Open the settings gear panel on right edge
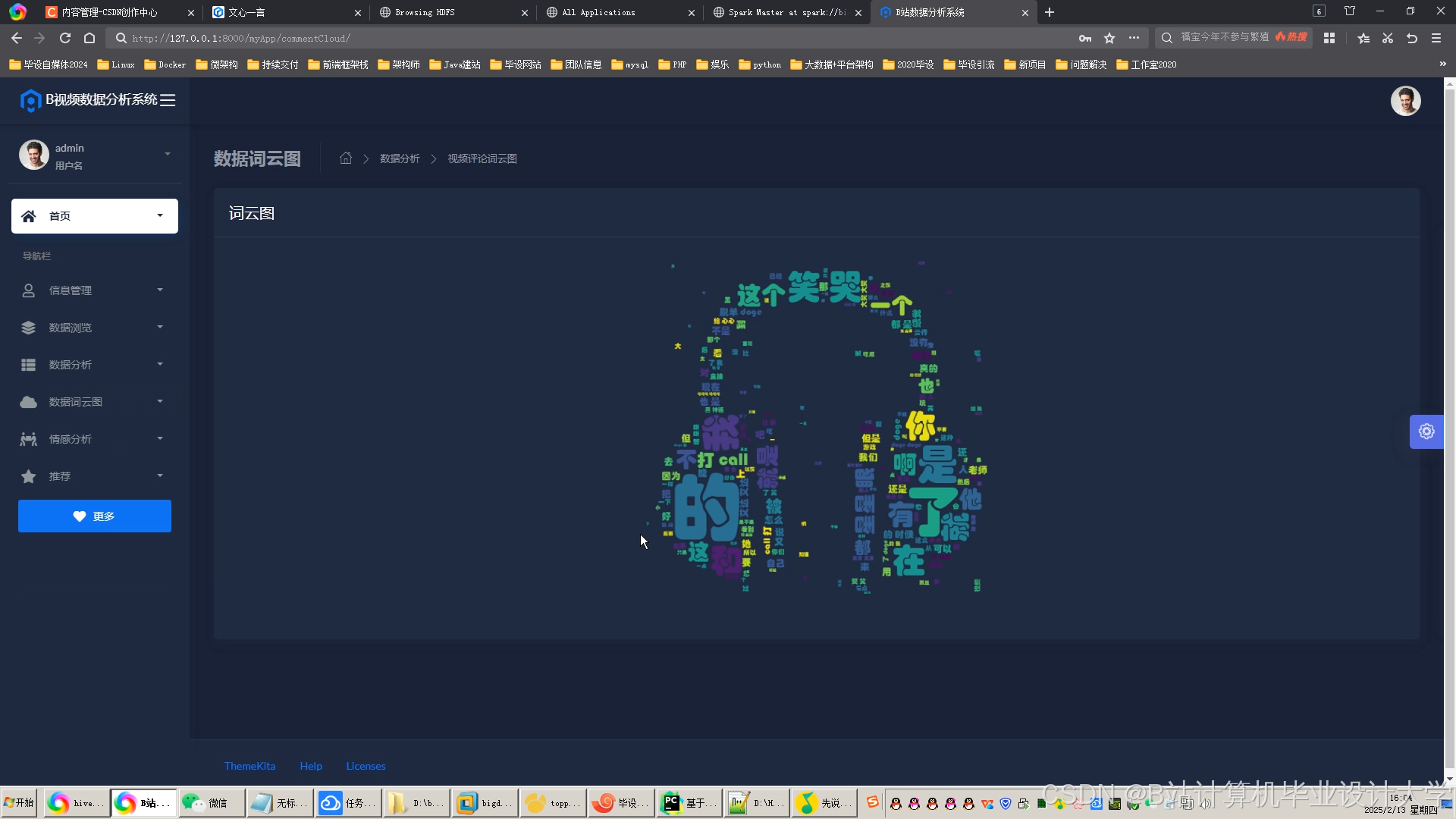This screenshot has height=819, width=1456. 1426,431
